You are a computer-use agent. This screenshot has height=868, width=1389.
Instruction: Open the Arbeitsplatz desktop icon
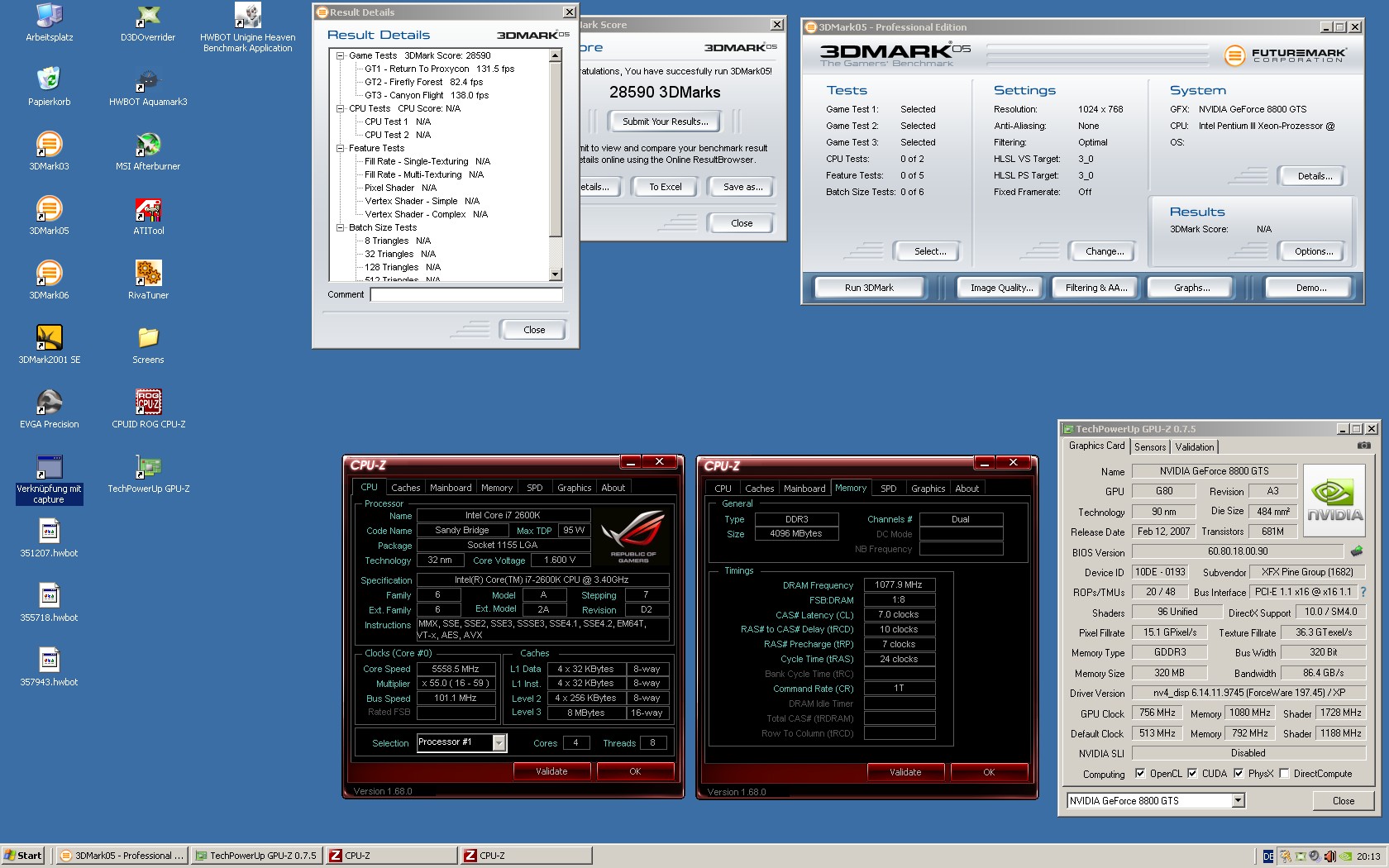click(50, 15)
